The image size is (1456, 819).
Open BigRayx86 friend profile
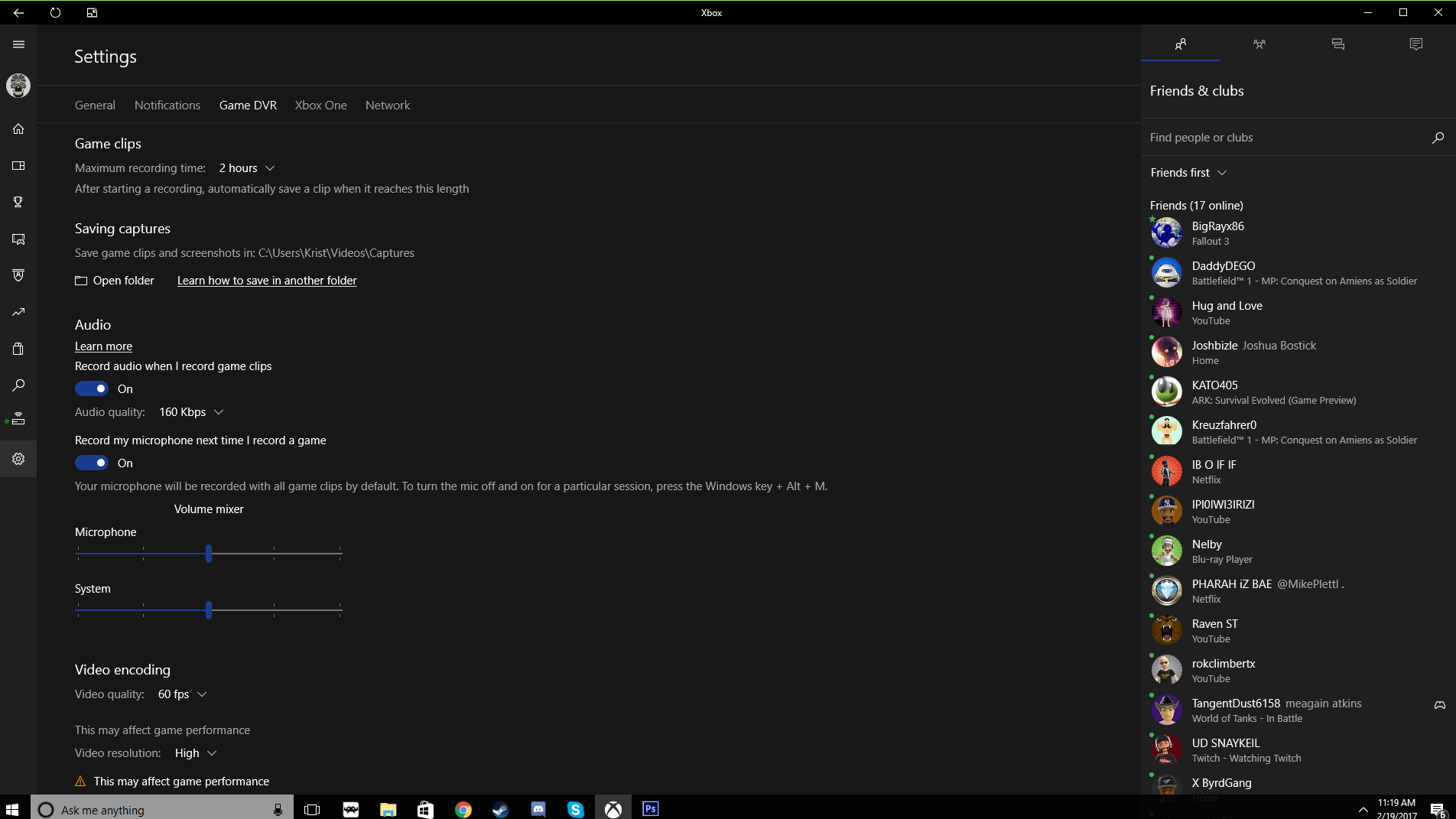click(1297, 232)
